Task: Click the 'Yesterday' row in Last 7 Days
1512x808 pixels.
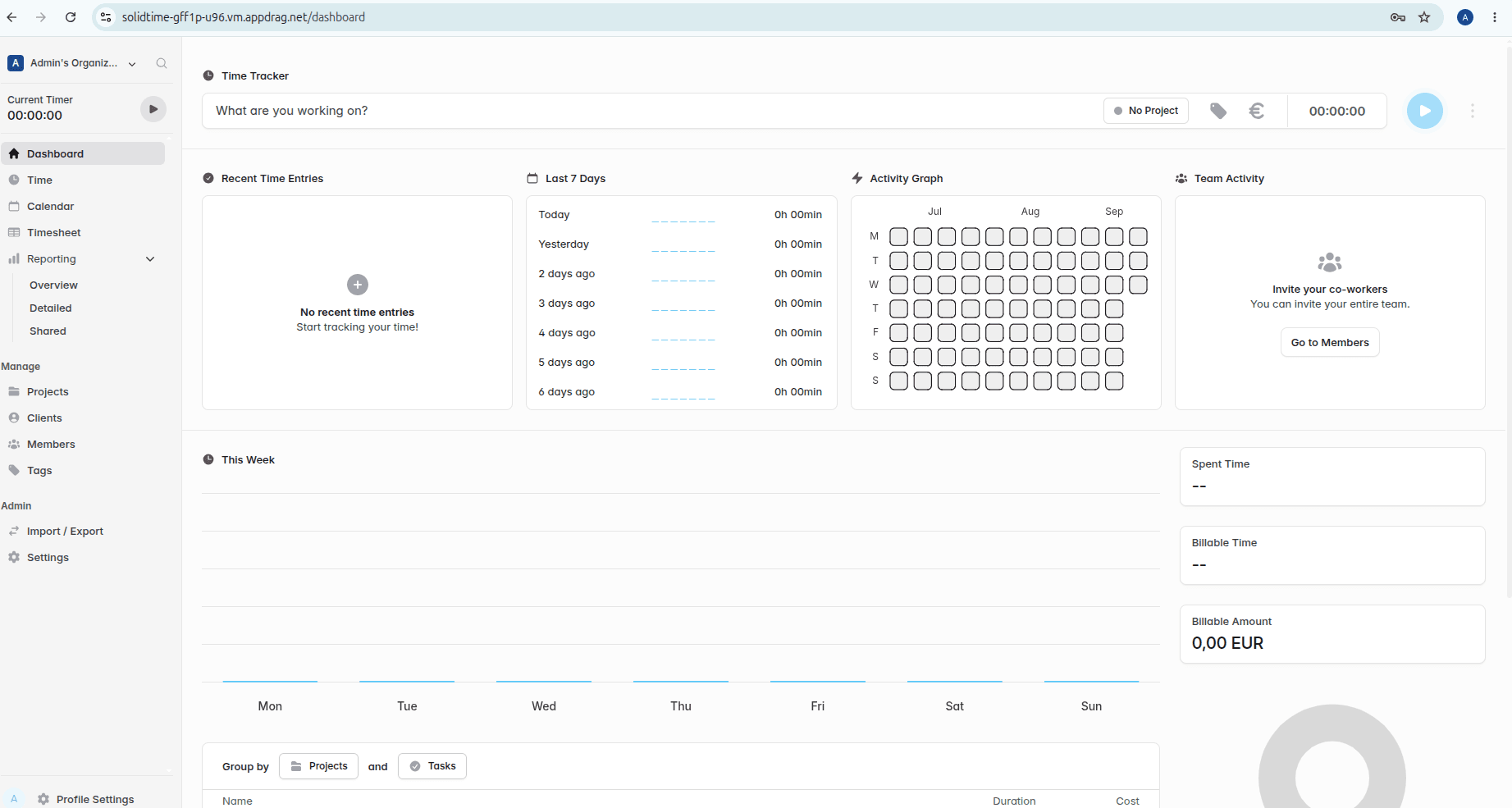Action: click(x=680, y=244)
